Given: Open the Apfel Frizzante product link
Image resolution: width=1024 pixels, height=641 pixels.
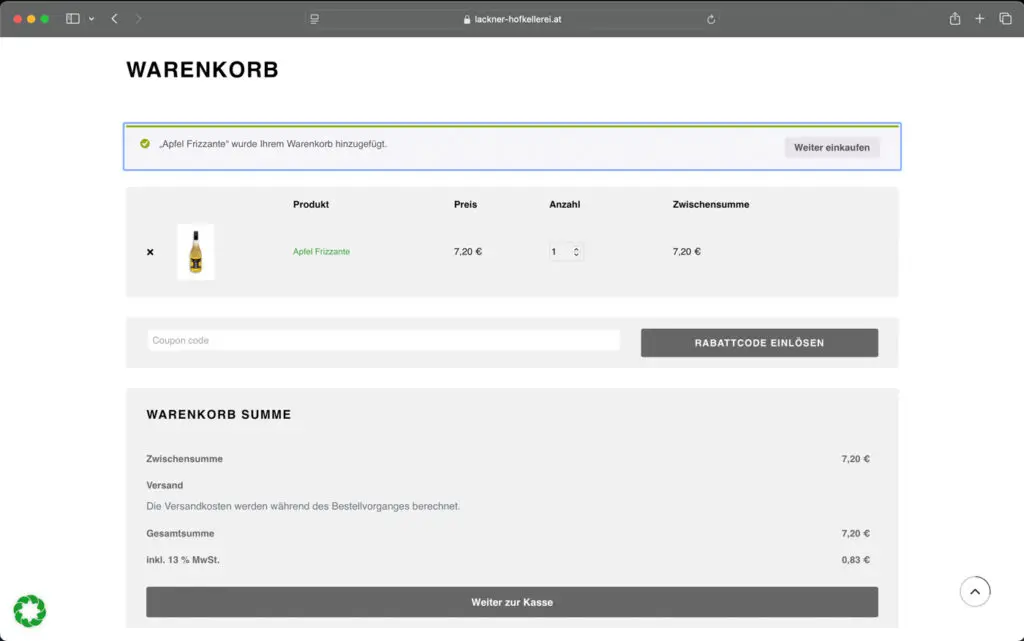Looking at the screenshot, I should 320,251.
